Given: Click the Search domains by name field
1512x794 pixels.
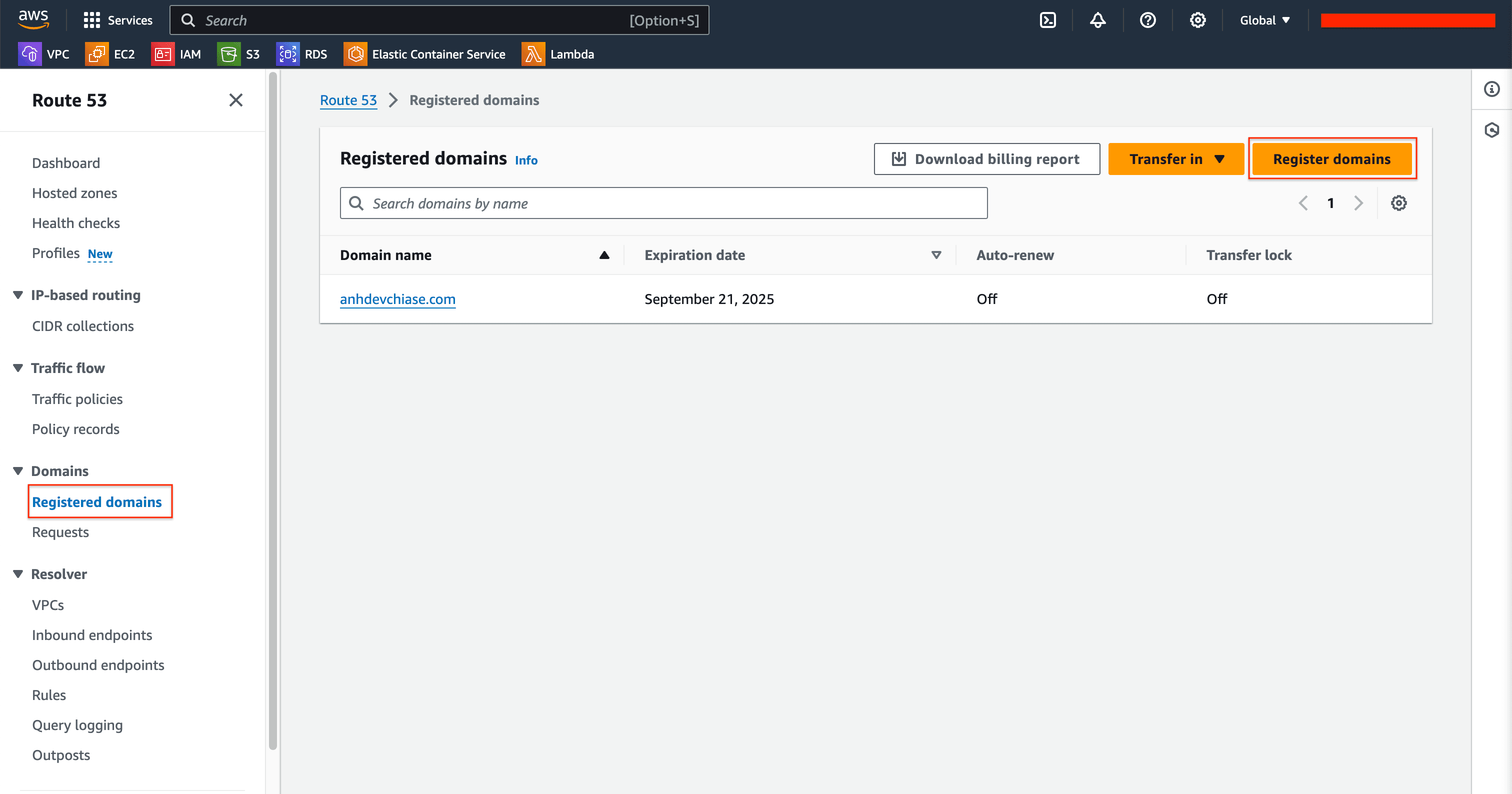Looking at the screenshot, I should point(663,203).
